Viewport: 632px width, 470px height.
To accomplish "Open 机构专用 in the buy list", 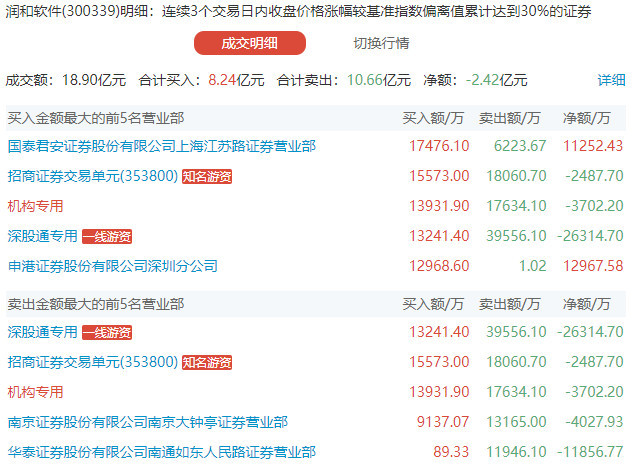I will (x=35, y=206).
